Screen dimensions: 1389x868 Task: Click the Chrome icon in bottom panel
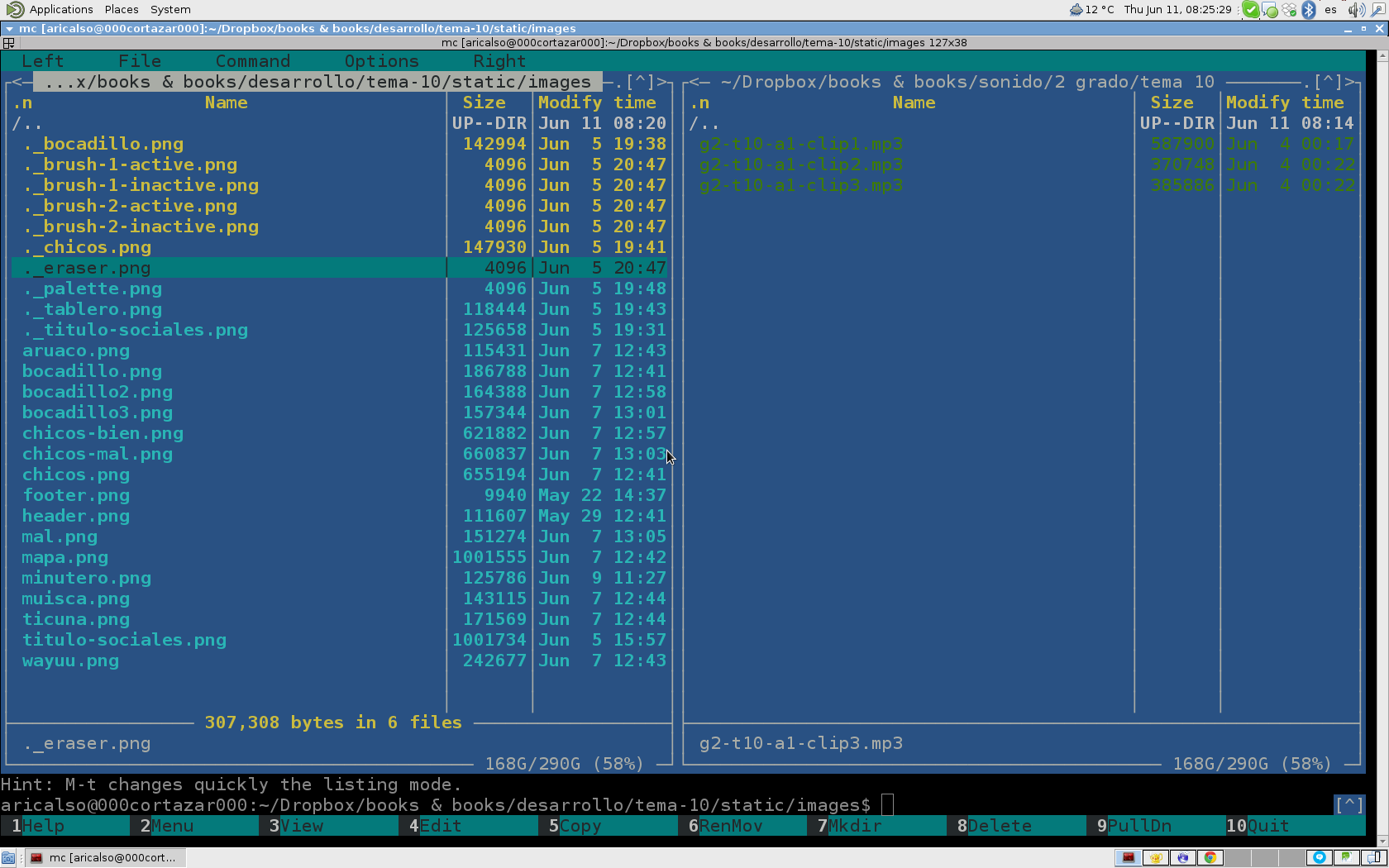(1210, 857)
